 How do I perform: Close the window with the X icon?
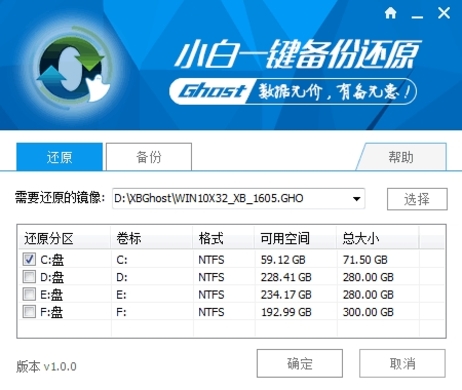(x=444, y=13)
